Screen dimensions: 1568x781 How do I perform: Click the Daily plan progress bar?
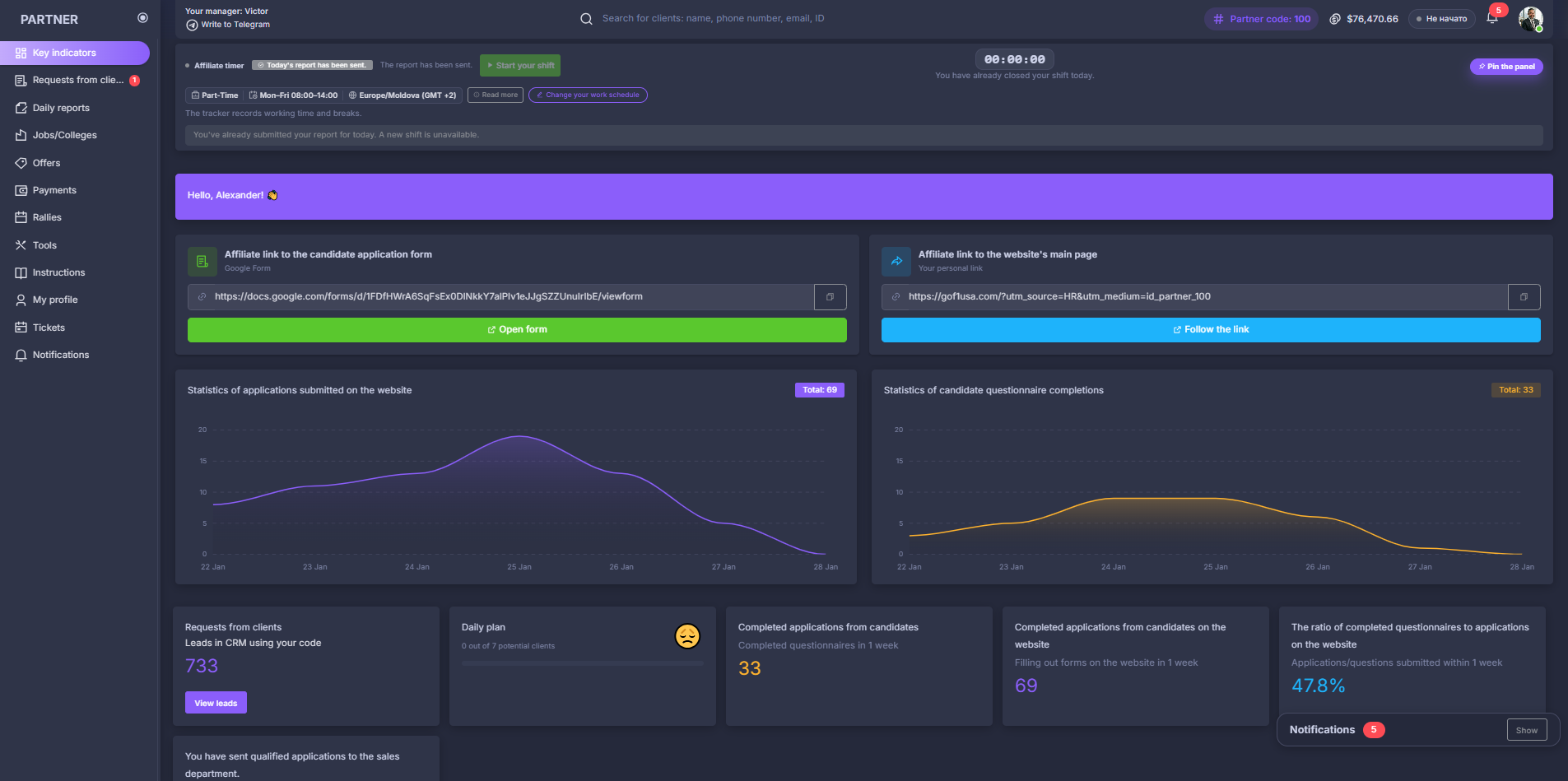(x=582, y=663)
